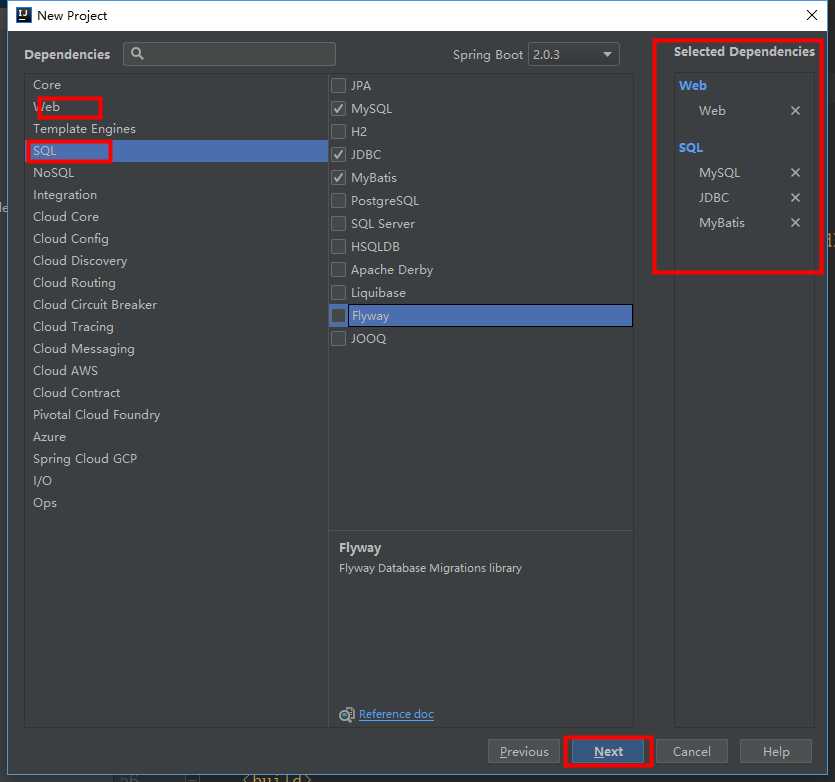The width and height of the screenshot is (835, 782).
Task: Click the search magnifier icon in Dependencies
Action: (x=137, y=53)
